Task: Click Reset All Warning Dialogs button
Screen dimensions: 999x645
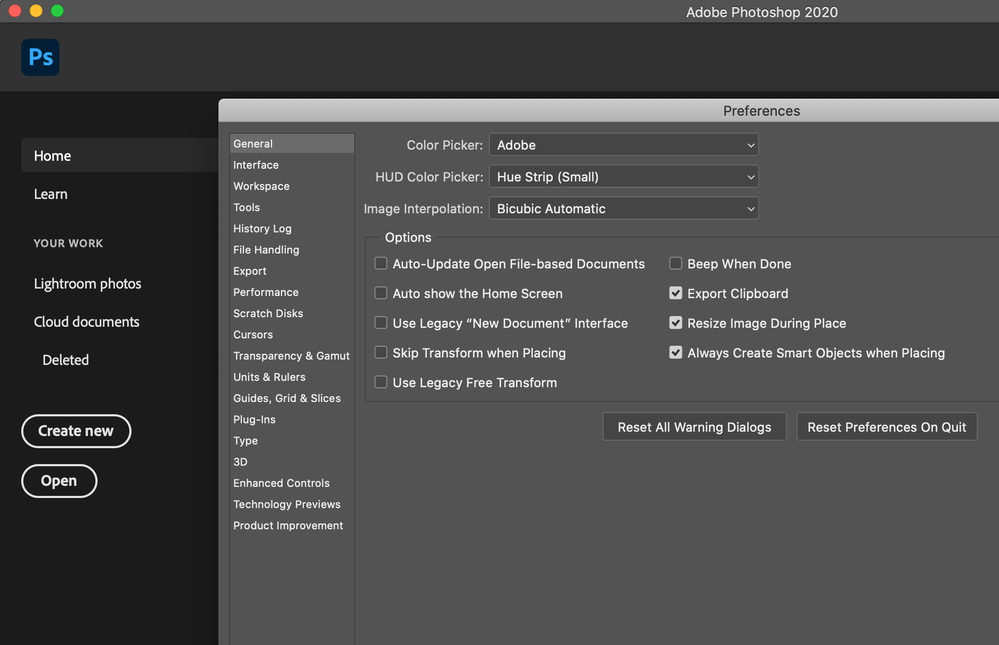Action: pos(694,427)
